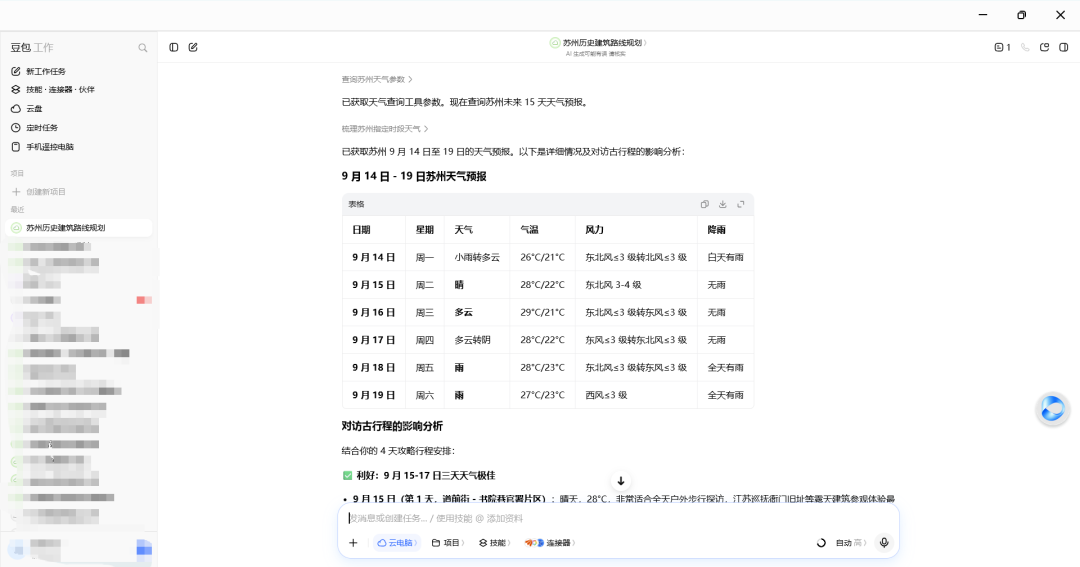
Task: Expand 查询苏州天气参数 step
Action: point(377,79)
